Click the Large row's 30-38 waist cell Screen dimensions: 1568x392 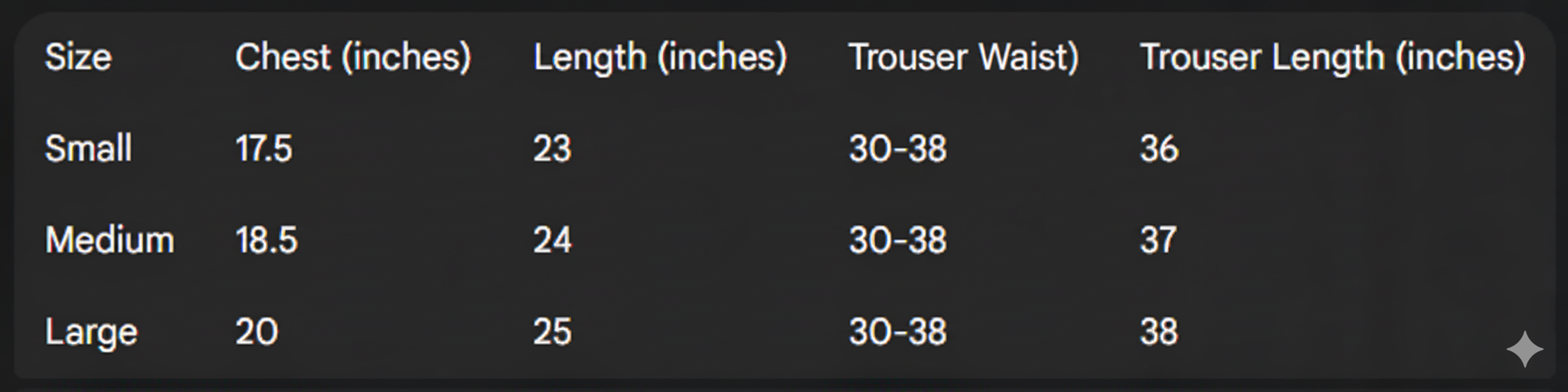[897, 332]
